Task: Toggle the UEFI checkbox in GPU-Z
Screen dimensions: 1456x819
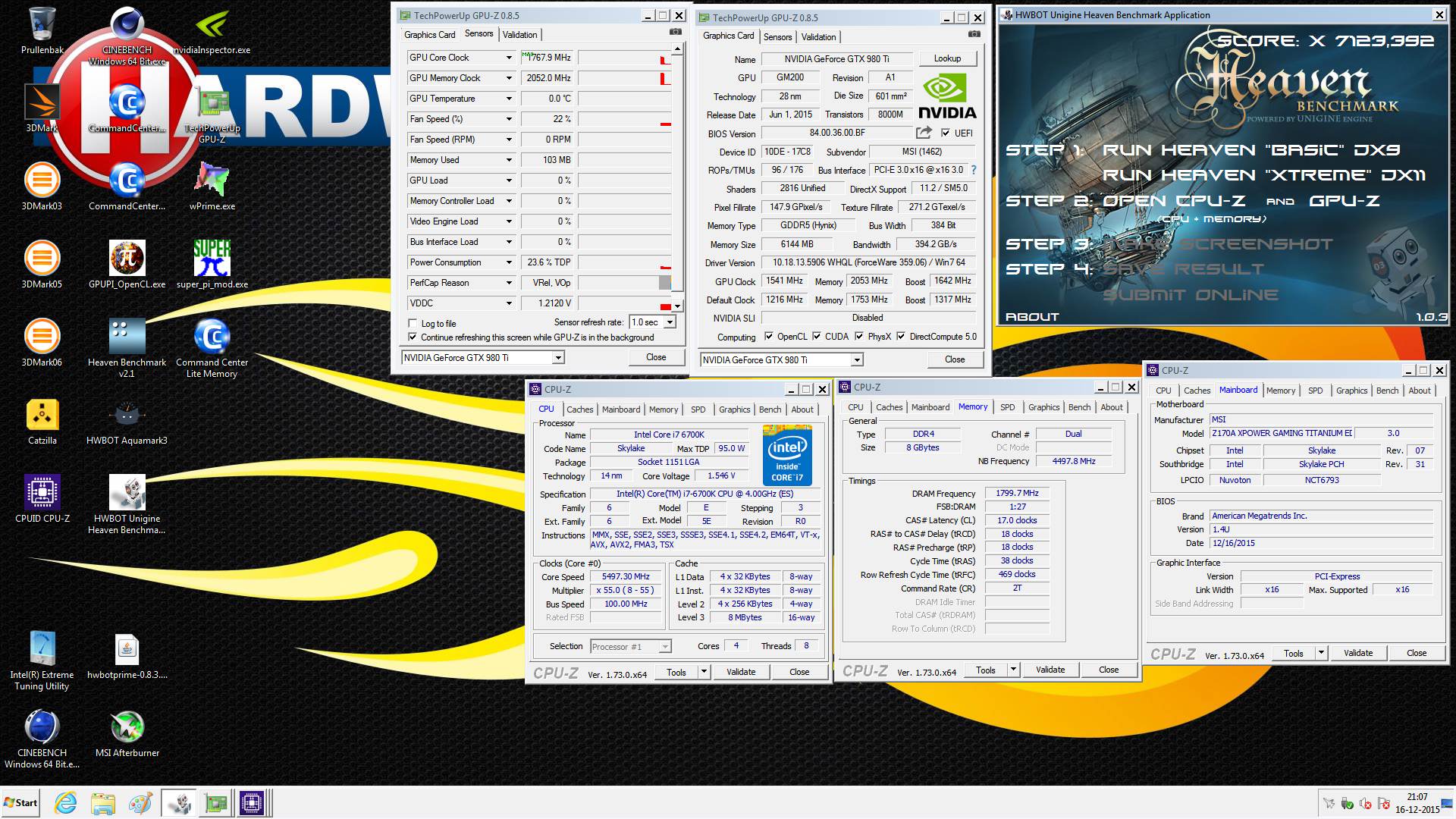Action: click(x=946, y=133)
